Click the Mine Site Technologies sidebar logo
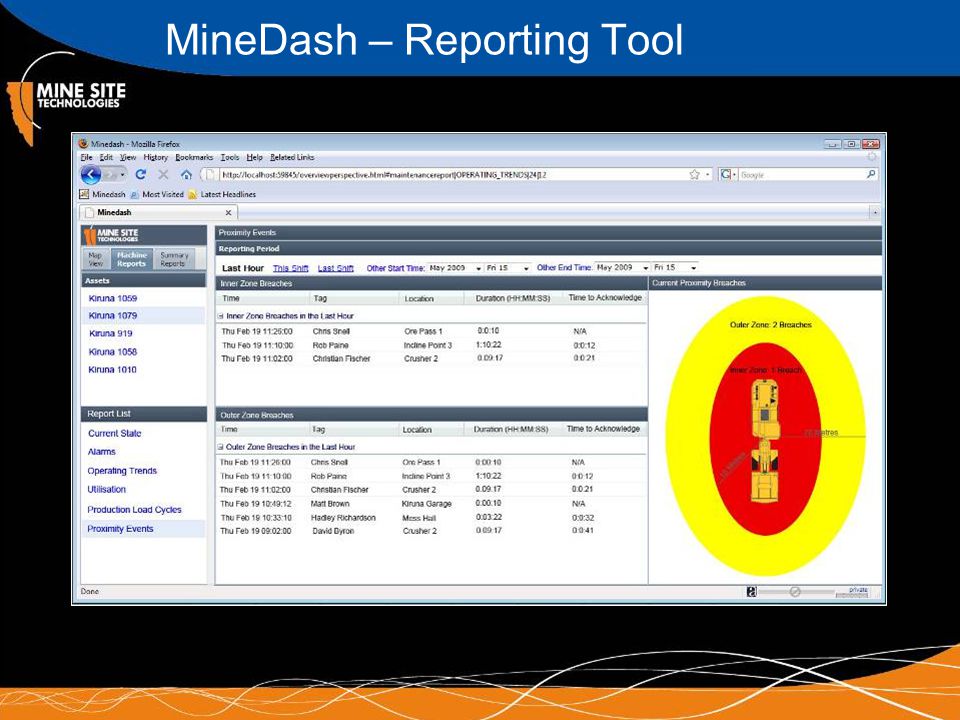The height and width of the screenshot is (720, 960). 112,234
